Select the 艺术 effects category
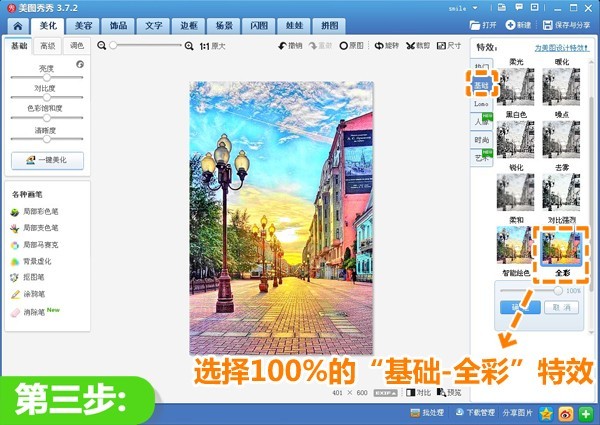This screenshot has height=425, width=600. pyautogui.click(x=481, y=158)
